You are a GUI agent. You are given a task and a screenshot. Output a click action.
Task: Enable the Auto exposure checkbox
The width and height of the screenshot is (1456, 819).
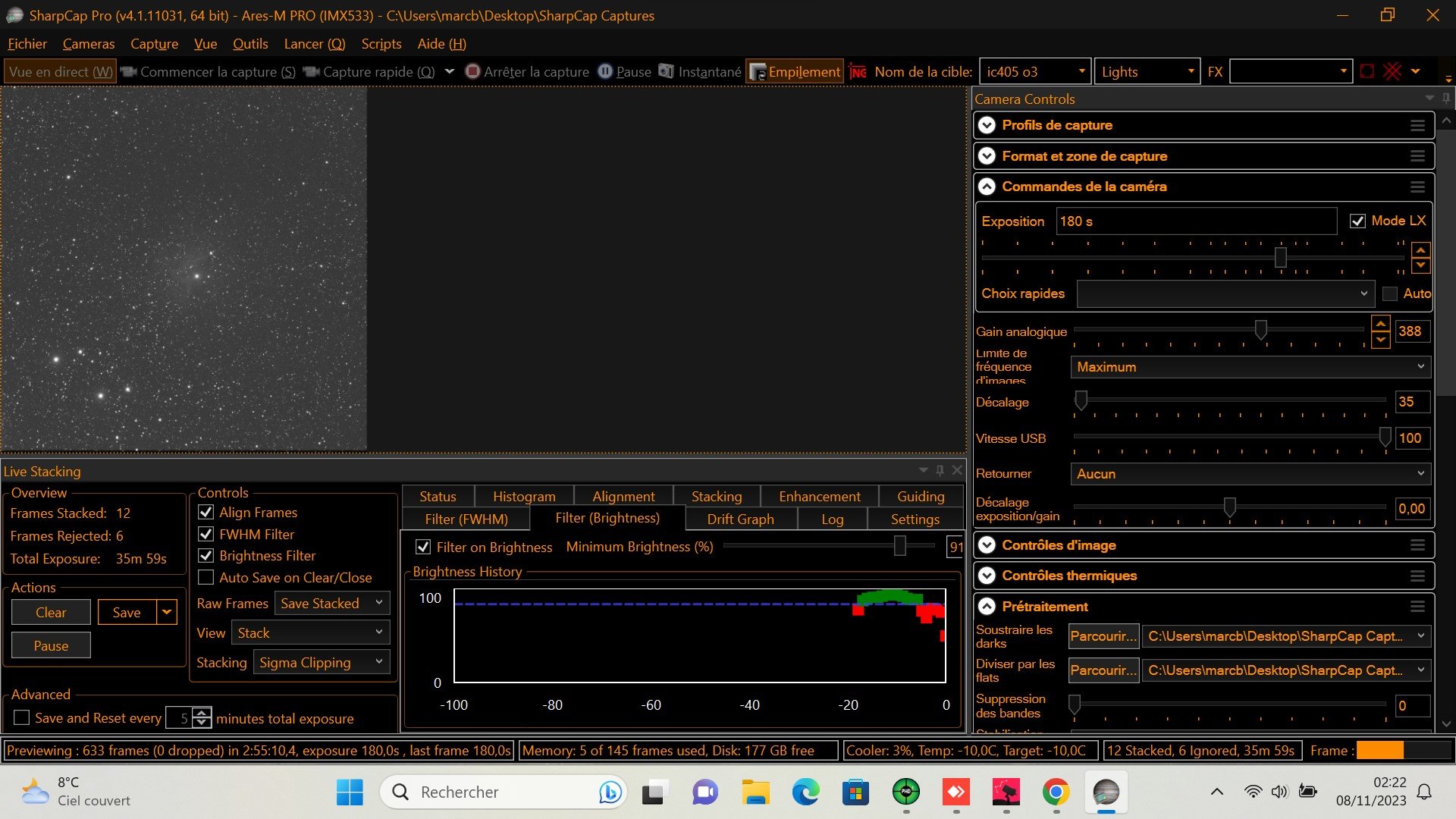coord(1390,293)
